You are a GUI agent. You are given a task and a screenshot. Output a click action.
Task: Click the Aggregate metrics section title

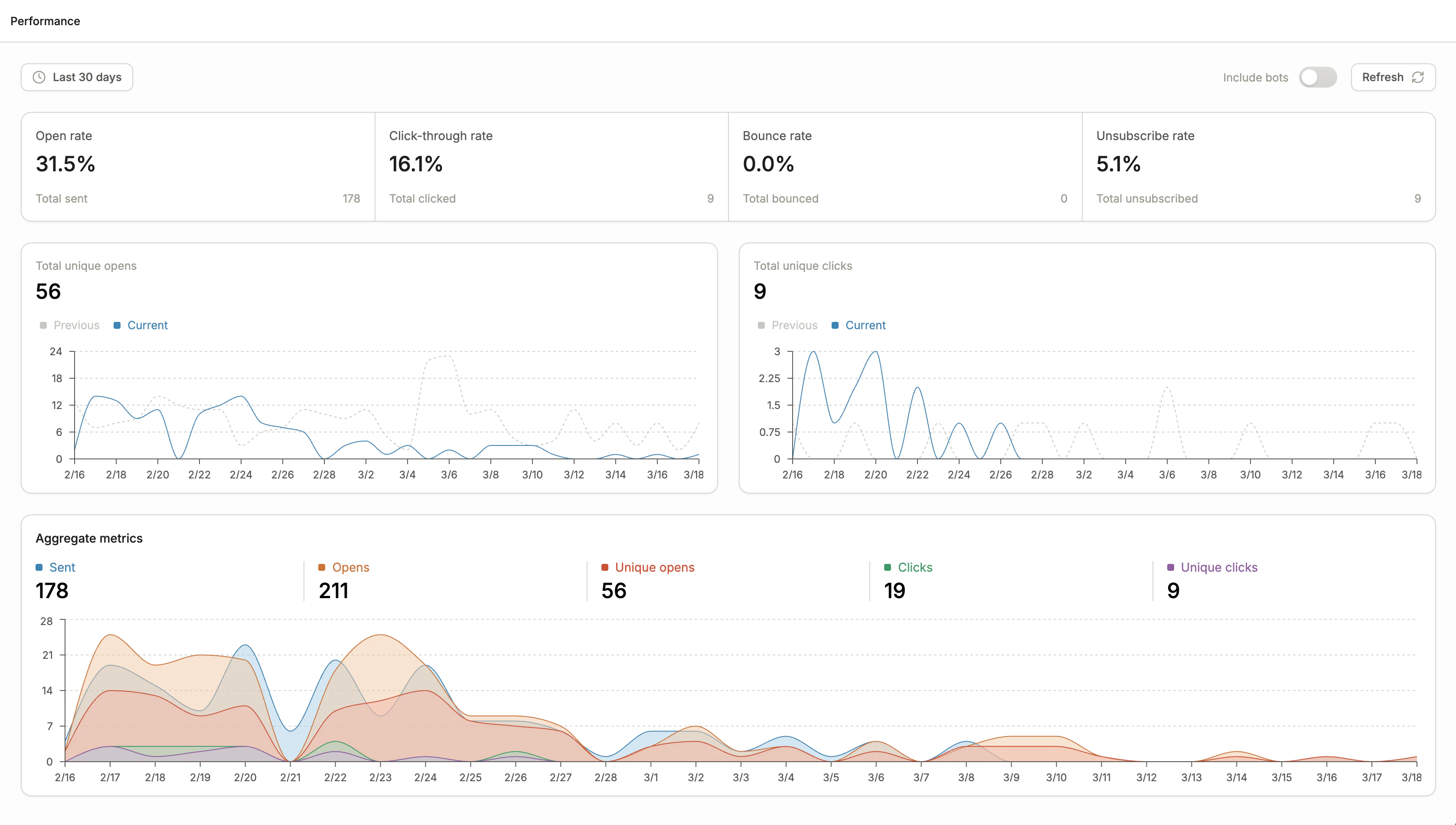pos(89,538)
